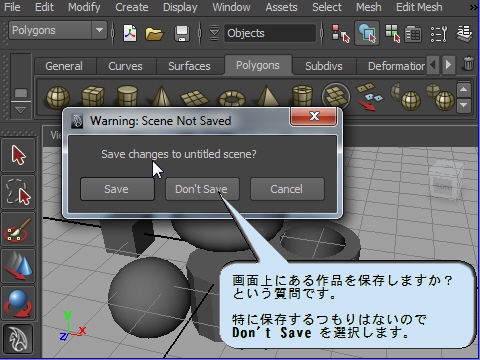Create a polygon plane from shelf

point(195,98)
